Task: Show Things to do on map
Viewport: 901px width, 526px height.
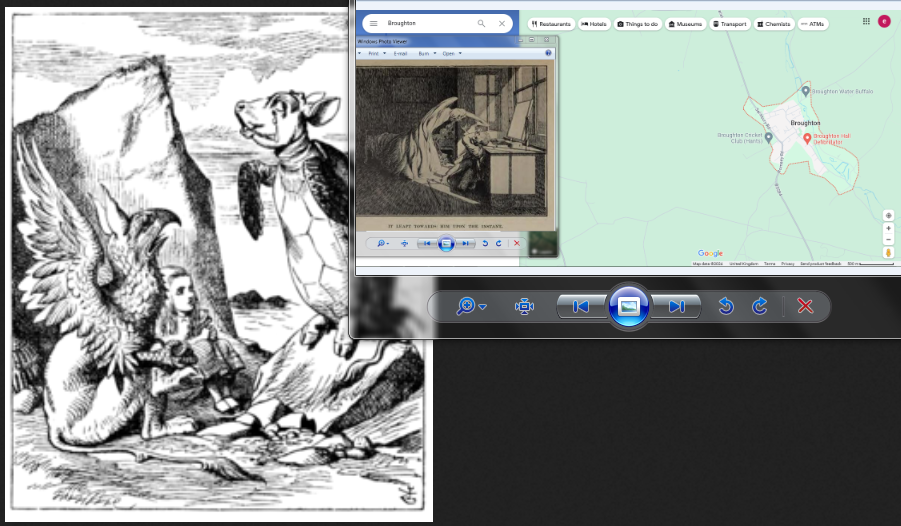Action: click(638, 24)
